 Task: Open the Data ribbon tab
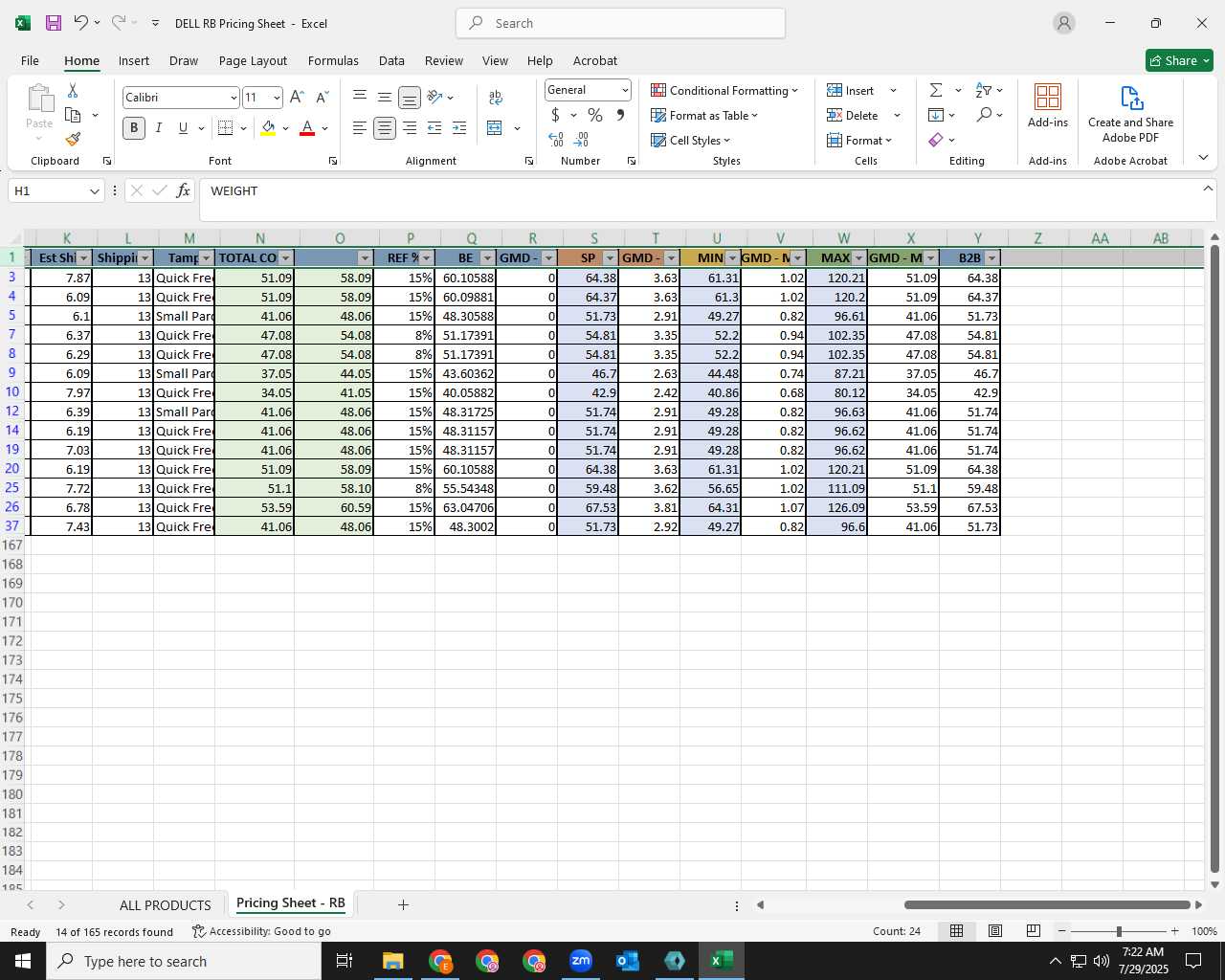[x=391, y=60]
